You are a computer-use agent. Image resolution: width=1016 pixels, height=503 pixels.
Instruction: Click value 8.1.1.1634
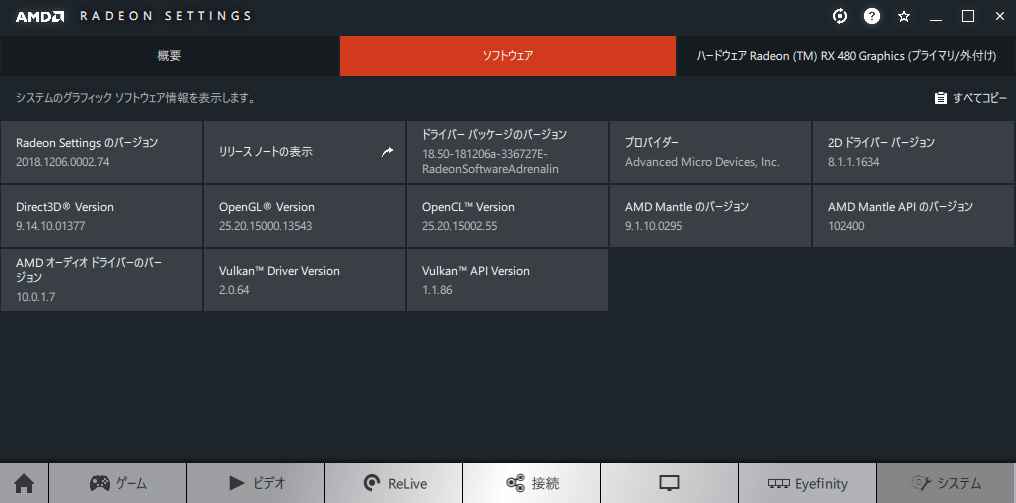coord(853,161)
